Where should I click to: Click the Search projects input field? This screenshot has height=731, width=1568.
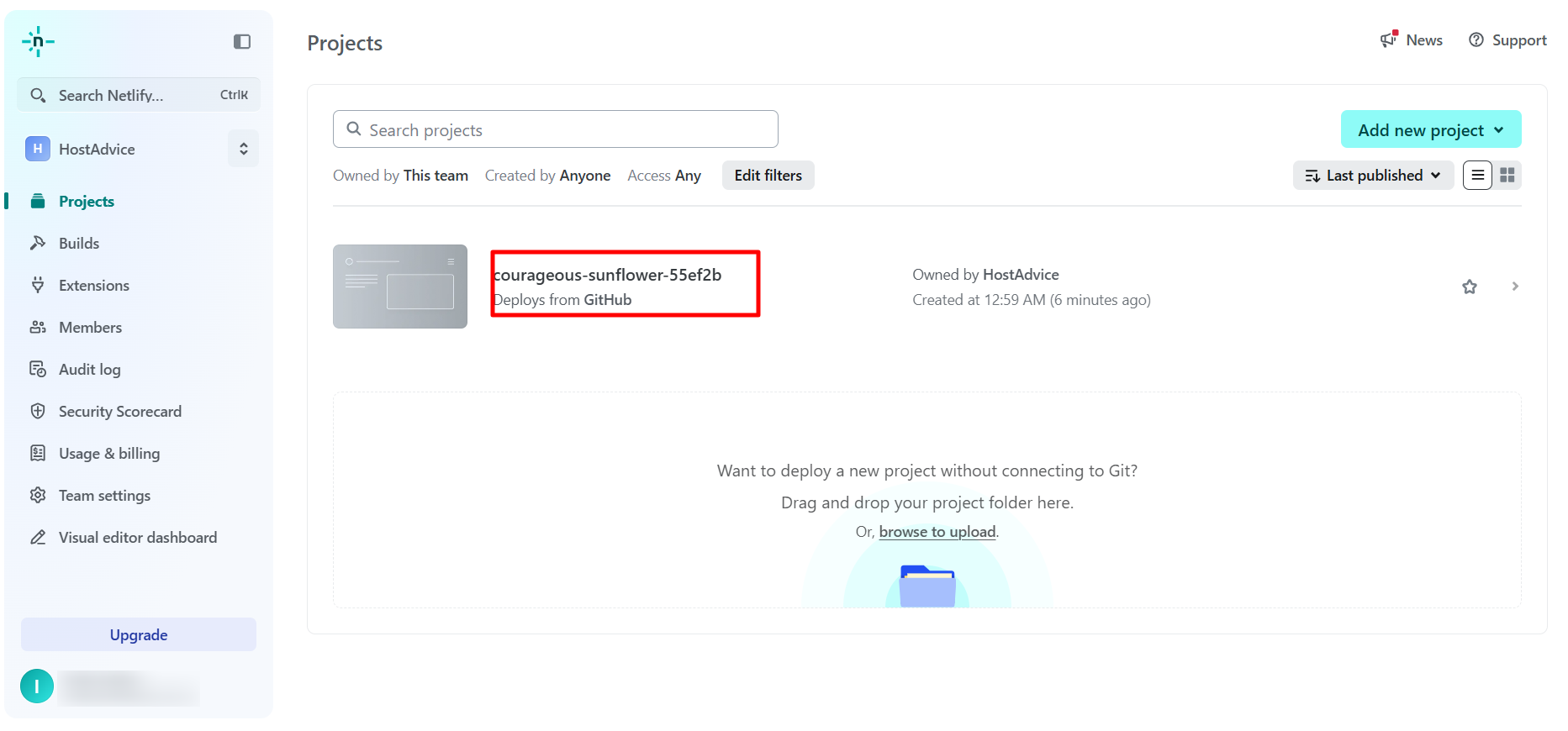tap(556, 129)
